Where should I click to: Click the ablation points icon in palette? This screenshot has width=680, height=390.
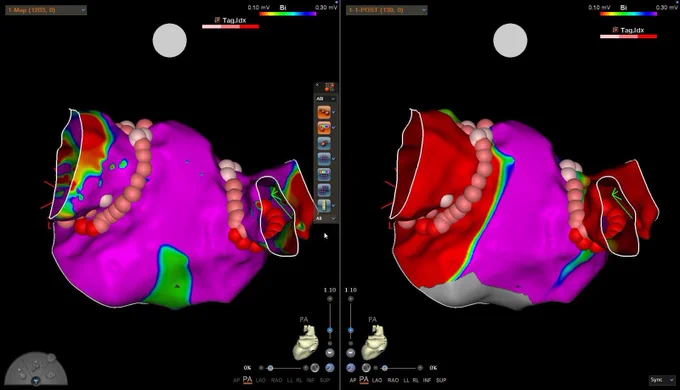[x=324, y=113]
